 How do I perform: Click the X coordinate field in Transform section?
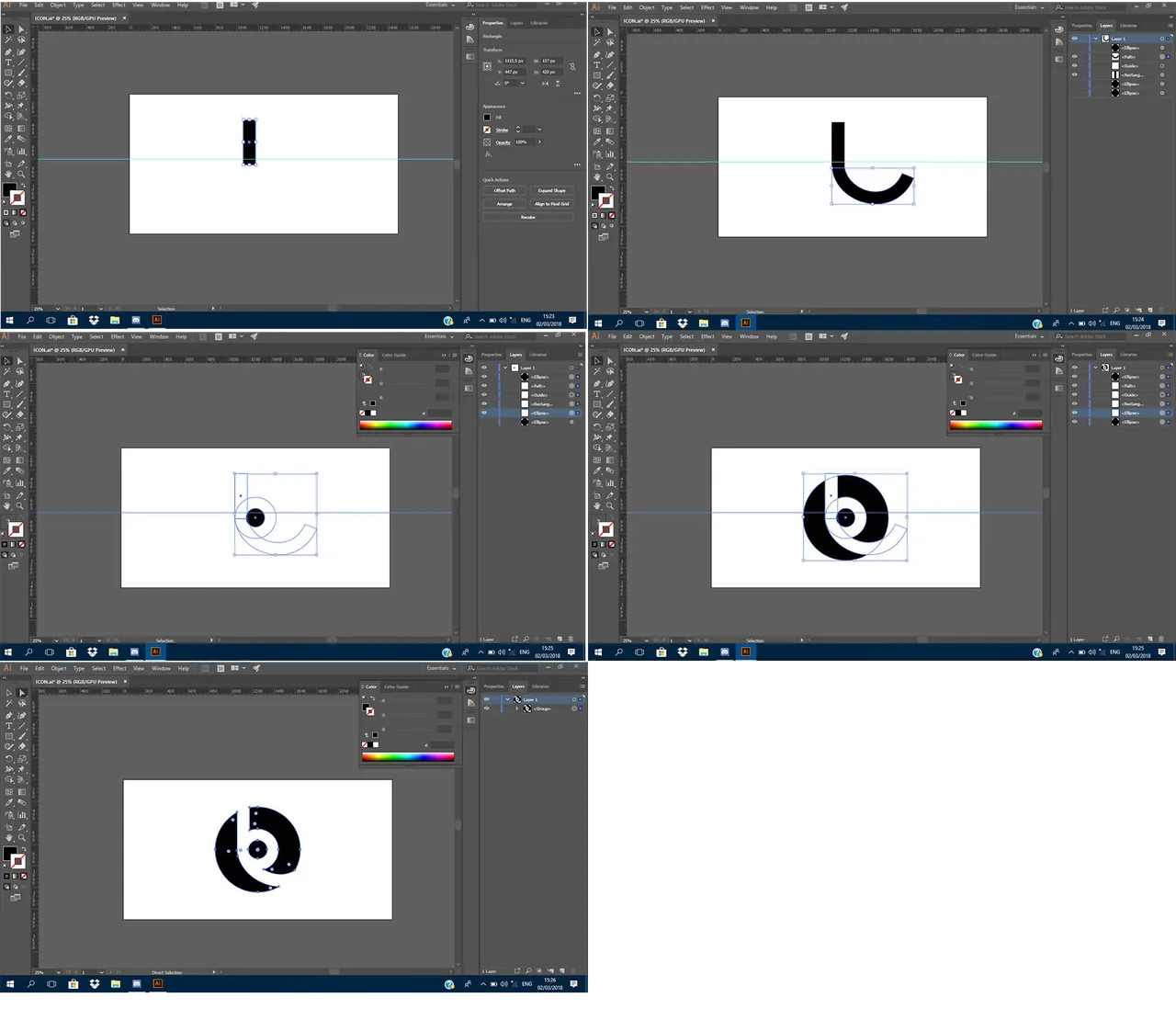514,61
